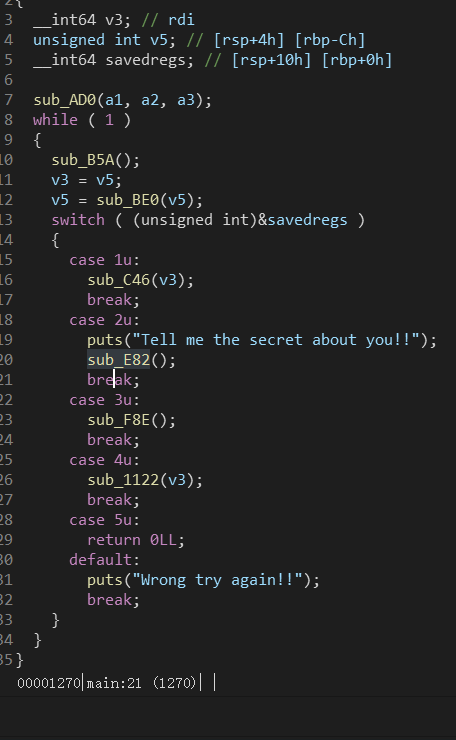The height and width of the screenshot is (740, 456).
Task: Click the while keyword
Action: click(x=55, y=120)
